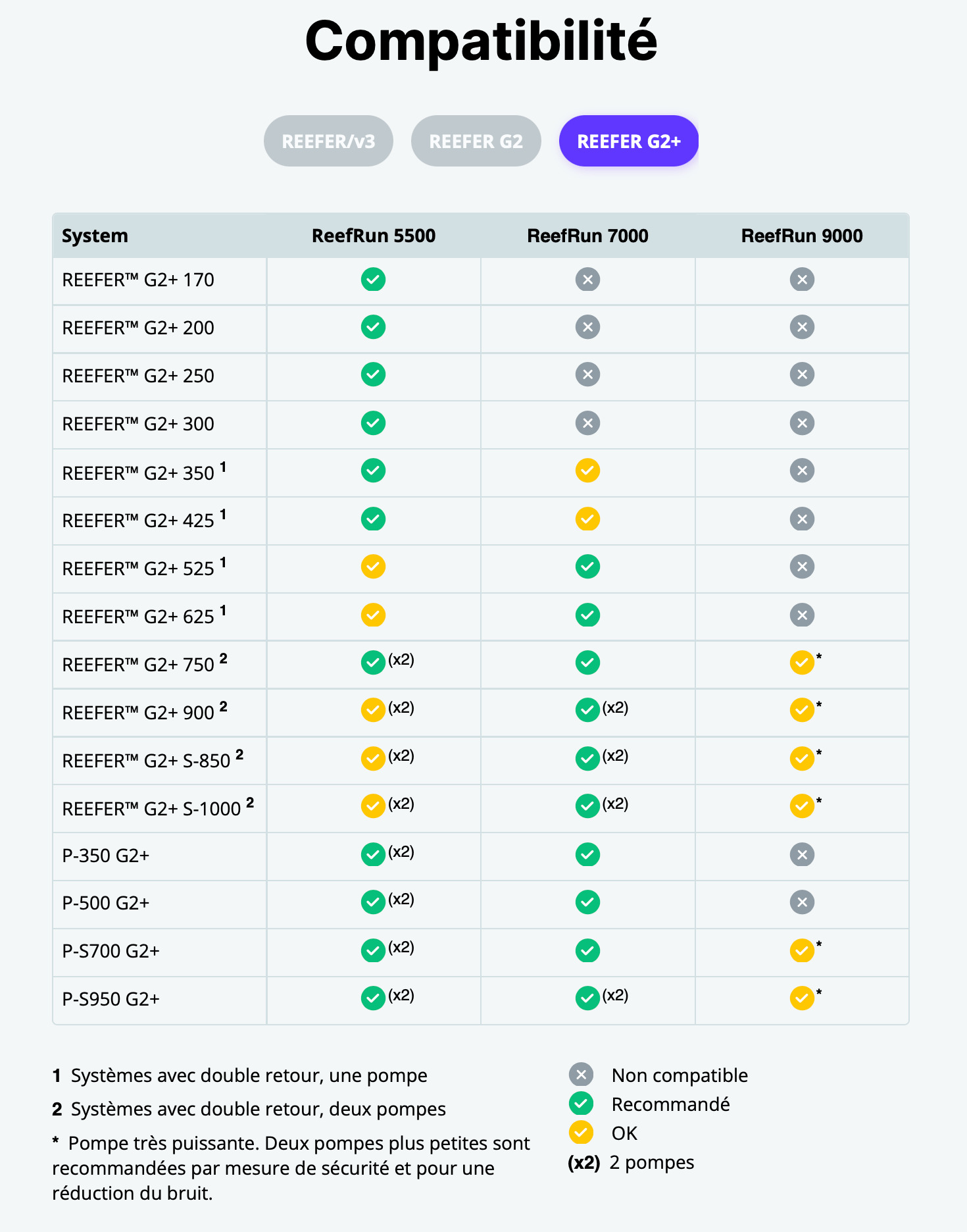Screen dimensions: 967x1232
Task: Click grey X for G2+ 300 ReefRun 7000
Action: coord(587,423)
